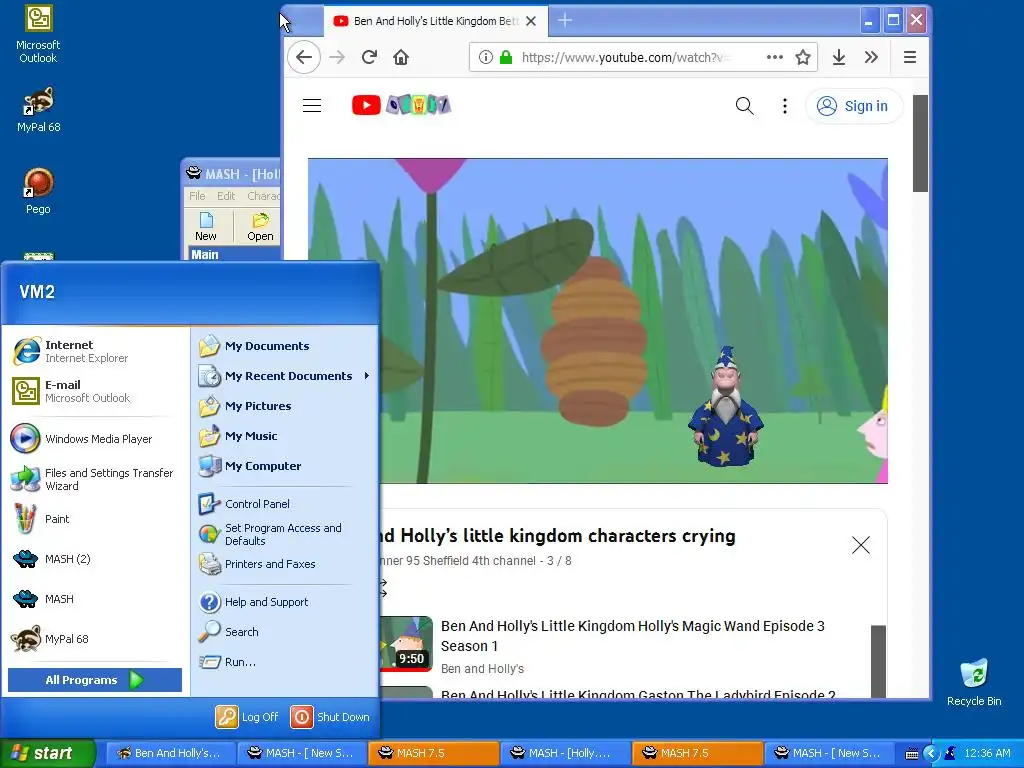Screen dimensions: 1024x768
Task: Open Pego desktop shortcut
Action: (x=38, y=191)
